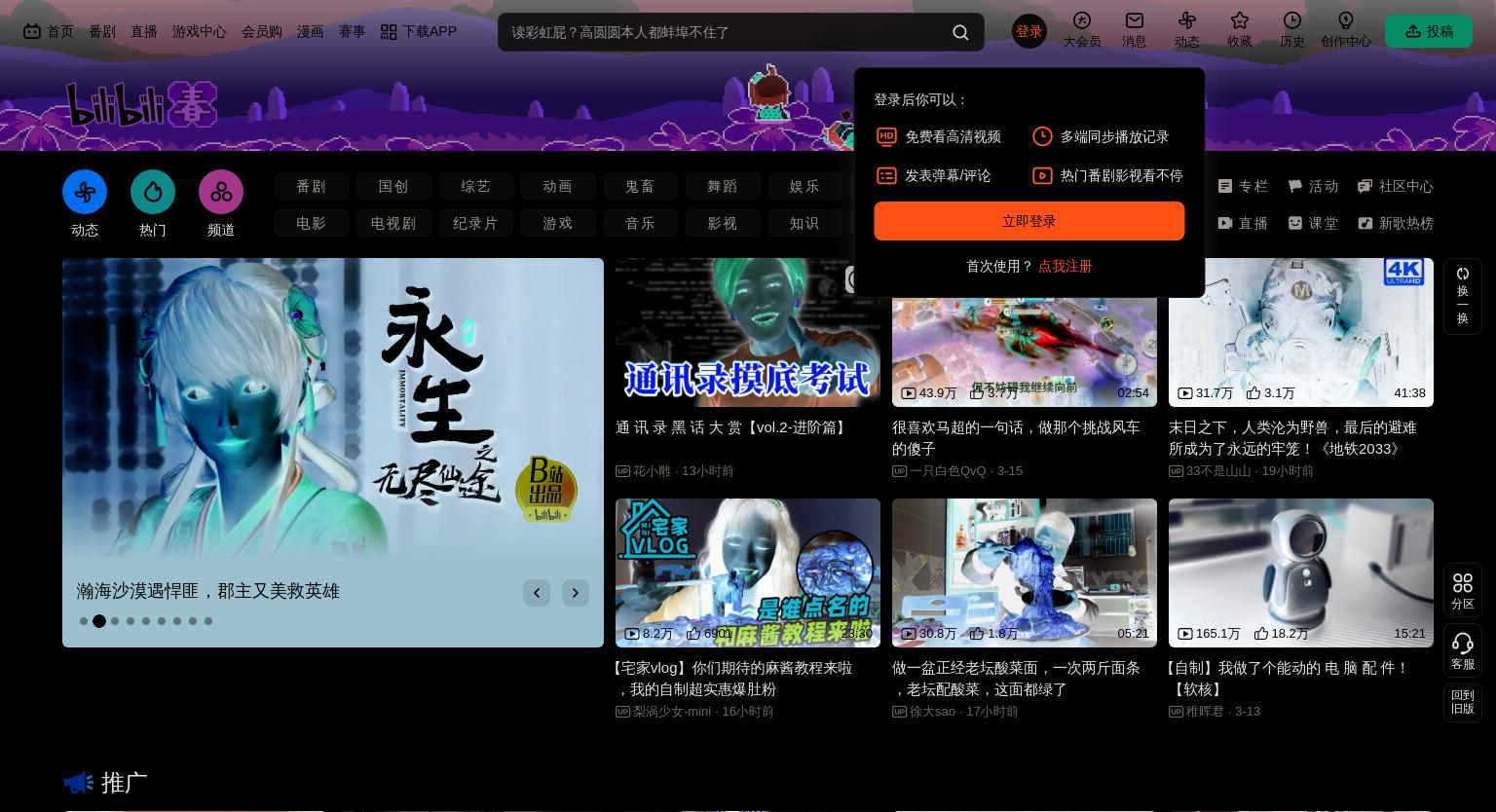Click the green 投稿 upload button
The image size is (1496, 812).
(x=1429, y=32)
